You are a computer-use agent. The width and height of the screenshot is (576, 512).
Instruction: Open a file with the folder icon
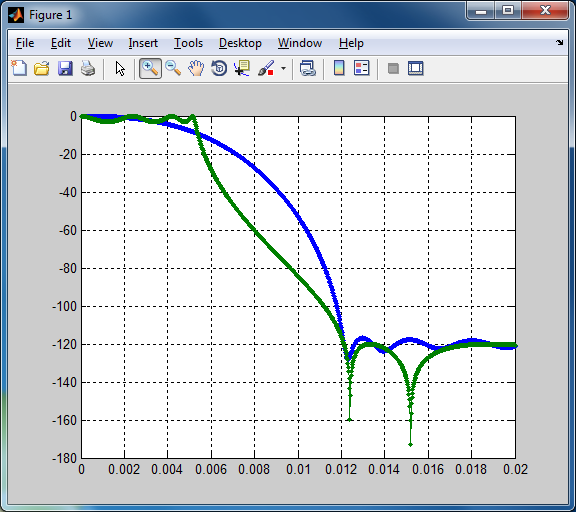tap(42, 68)
